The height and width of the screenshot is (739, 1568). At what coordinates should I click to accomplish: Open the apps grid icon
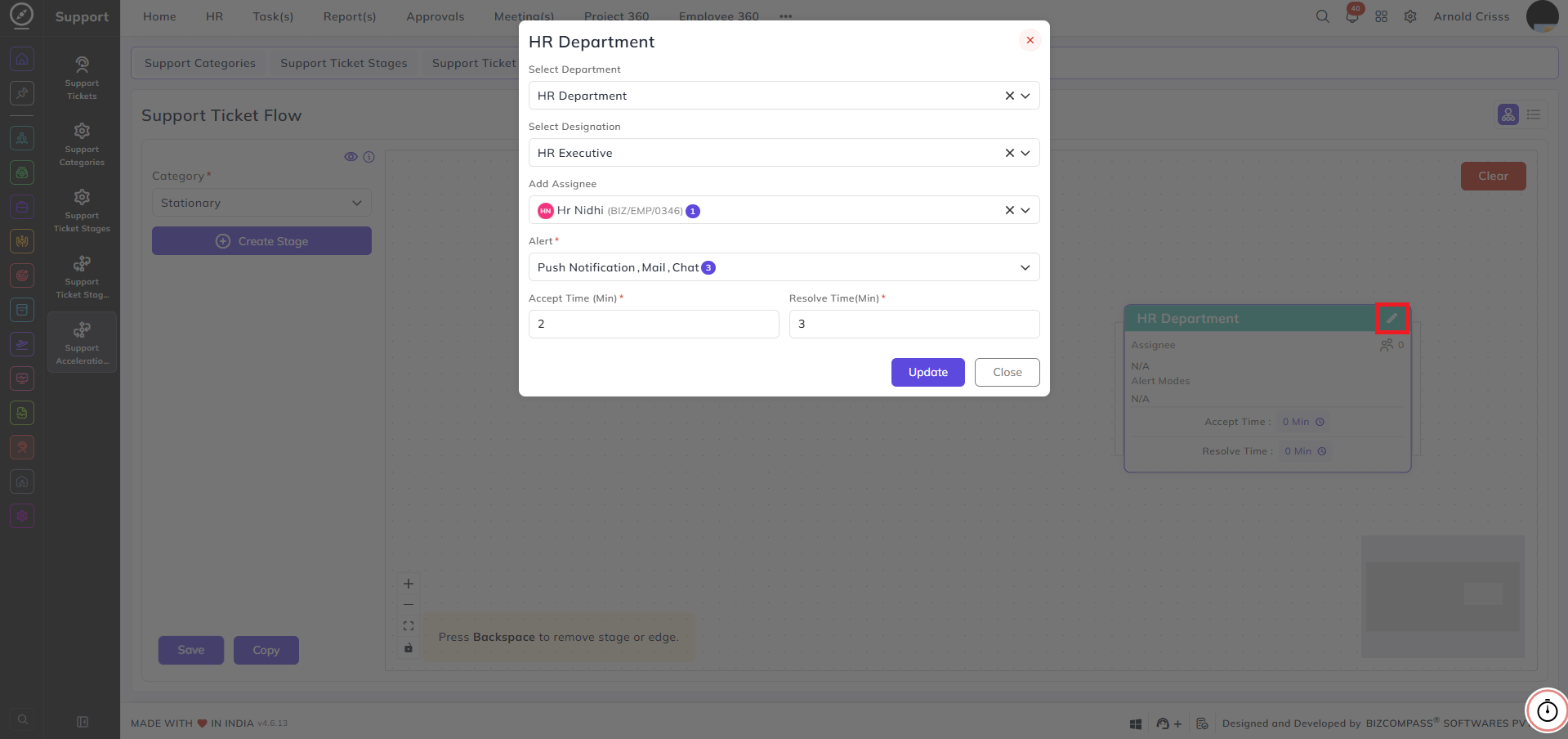1381,16
